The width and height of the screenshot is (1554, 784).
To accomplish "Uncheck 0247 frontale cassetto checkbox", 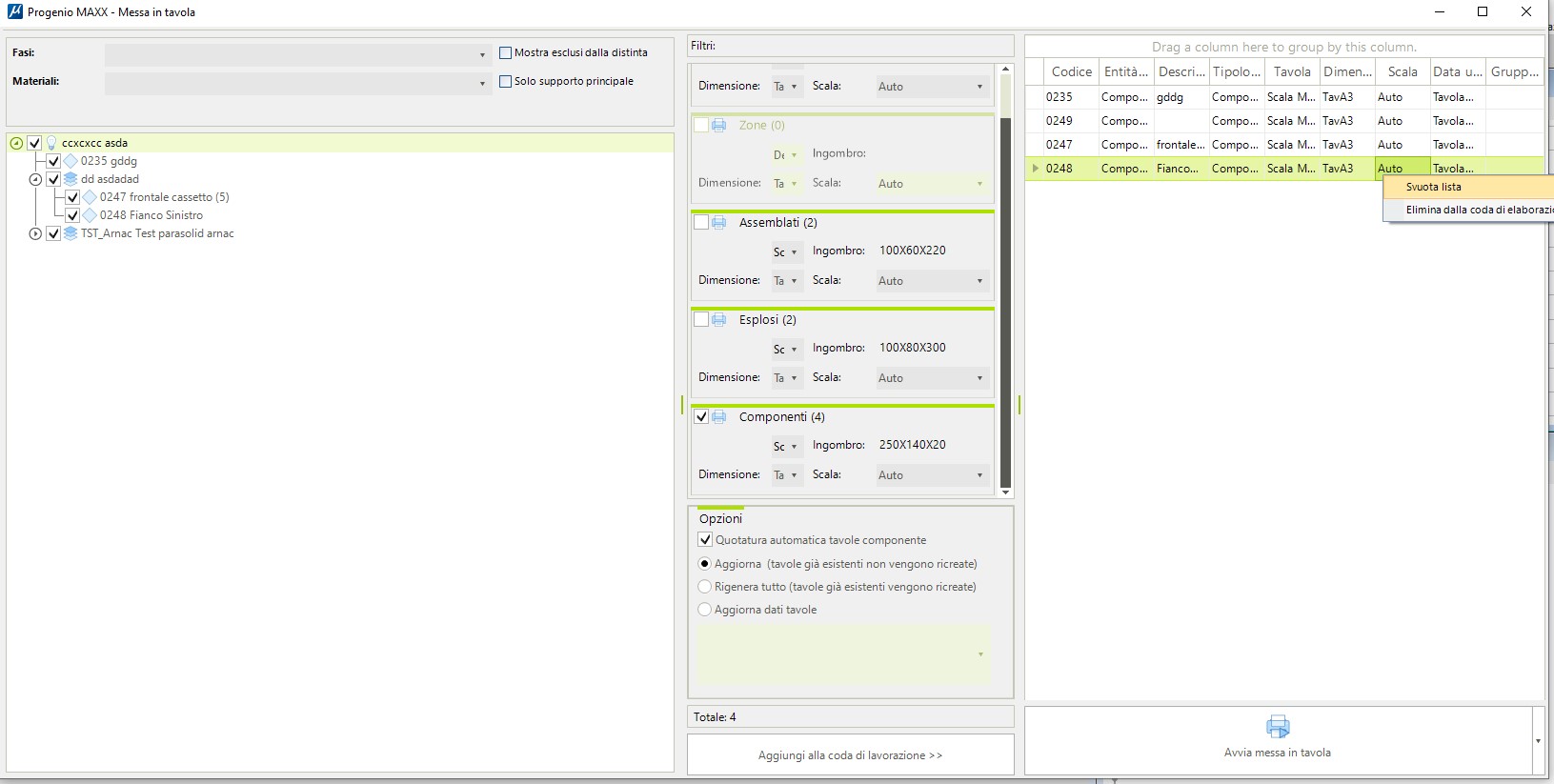I will point(72,197).
